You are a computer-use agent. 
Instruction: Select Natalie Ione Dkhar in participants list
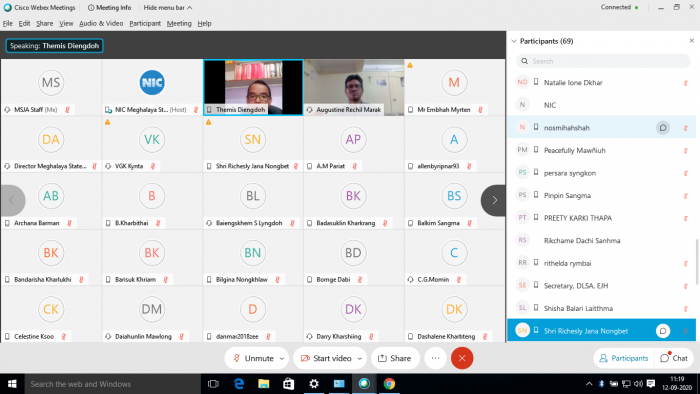[601, 83]
